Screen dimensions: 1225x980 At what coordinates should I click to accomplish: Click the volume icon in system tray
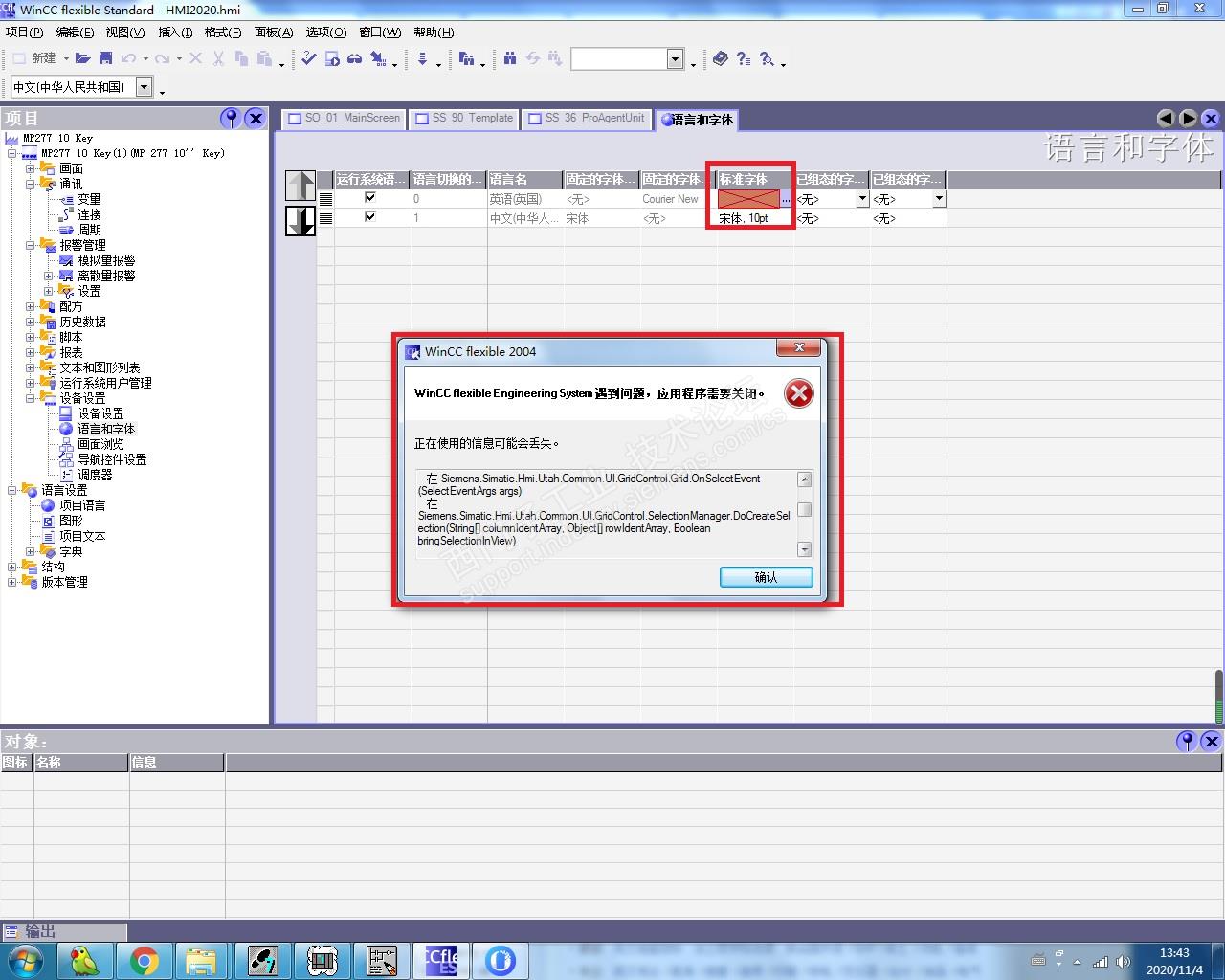tap(1121, 961)
